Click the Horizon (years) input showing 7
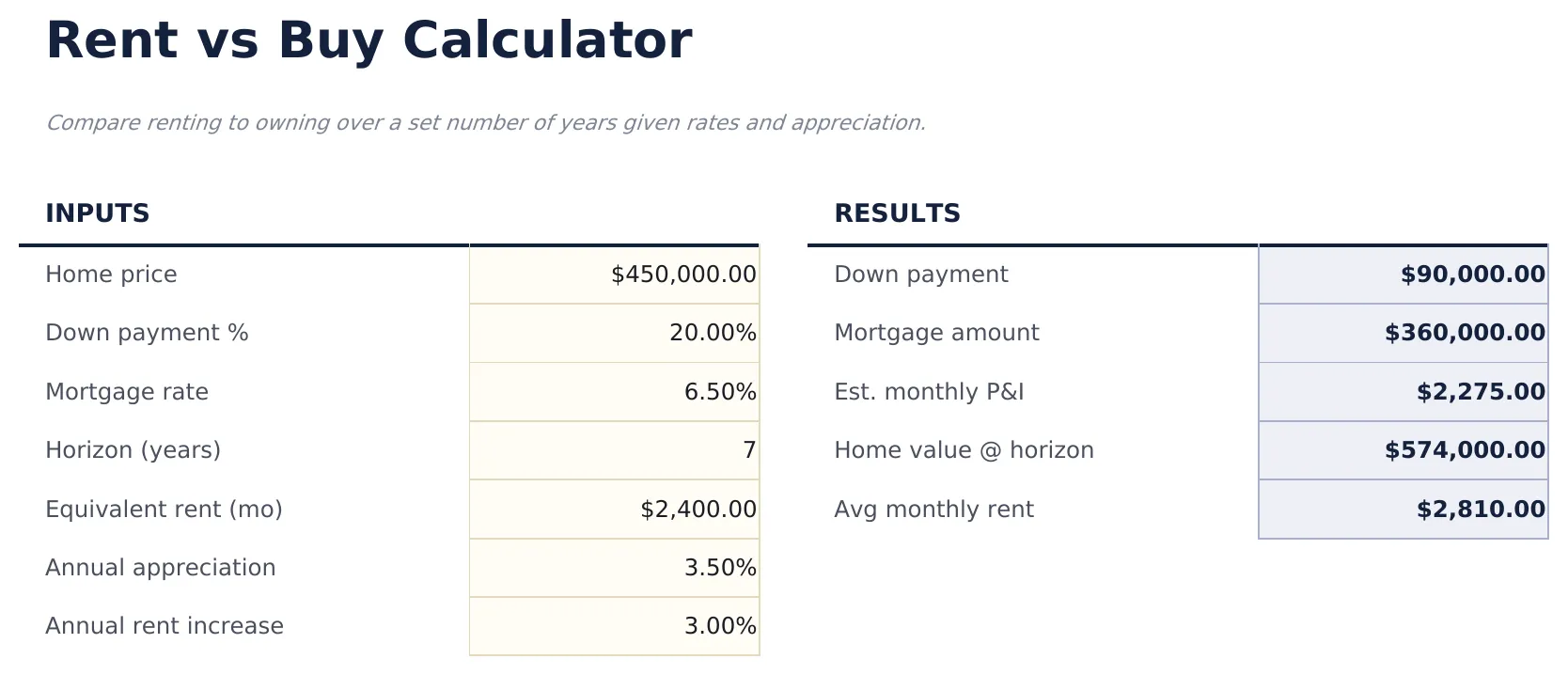 [614, 450]
